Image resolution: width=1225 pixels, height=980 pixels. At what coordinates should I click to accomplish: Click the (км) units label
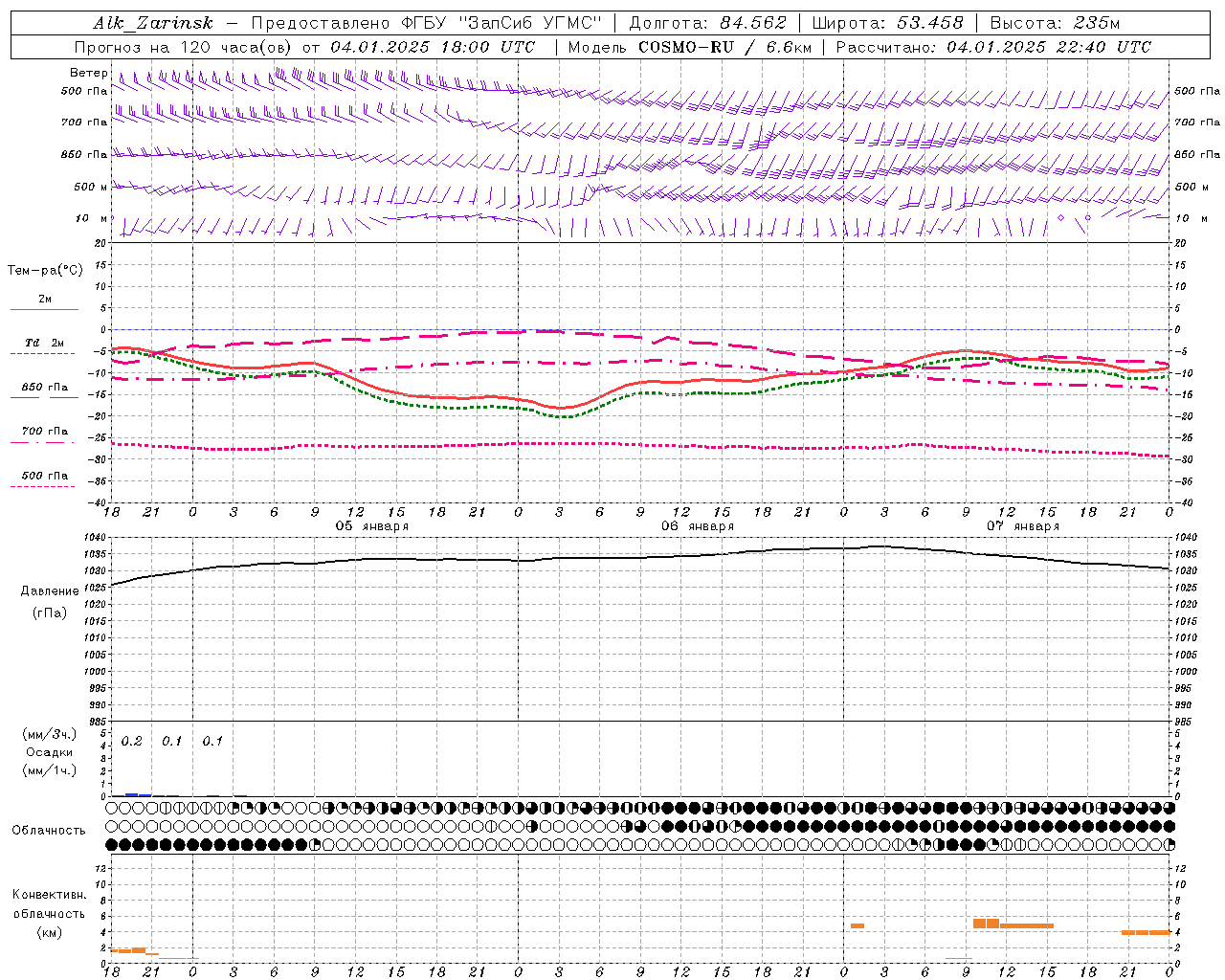coord(50,932)
